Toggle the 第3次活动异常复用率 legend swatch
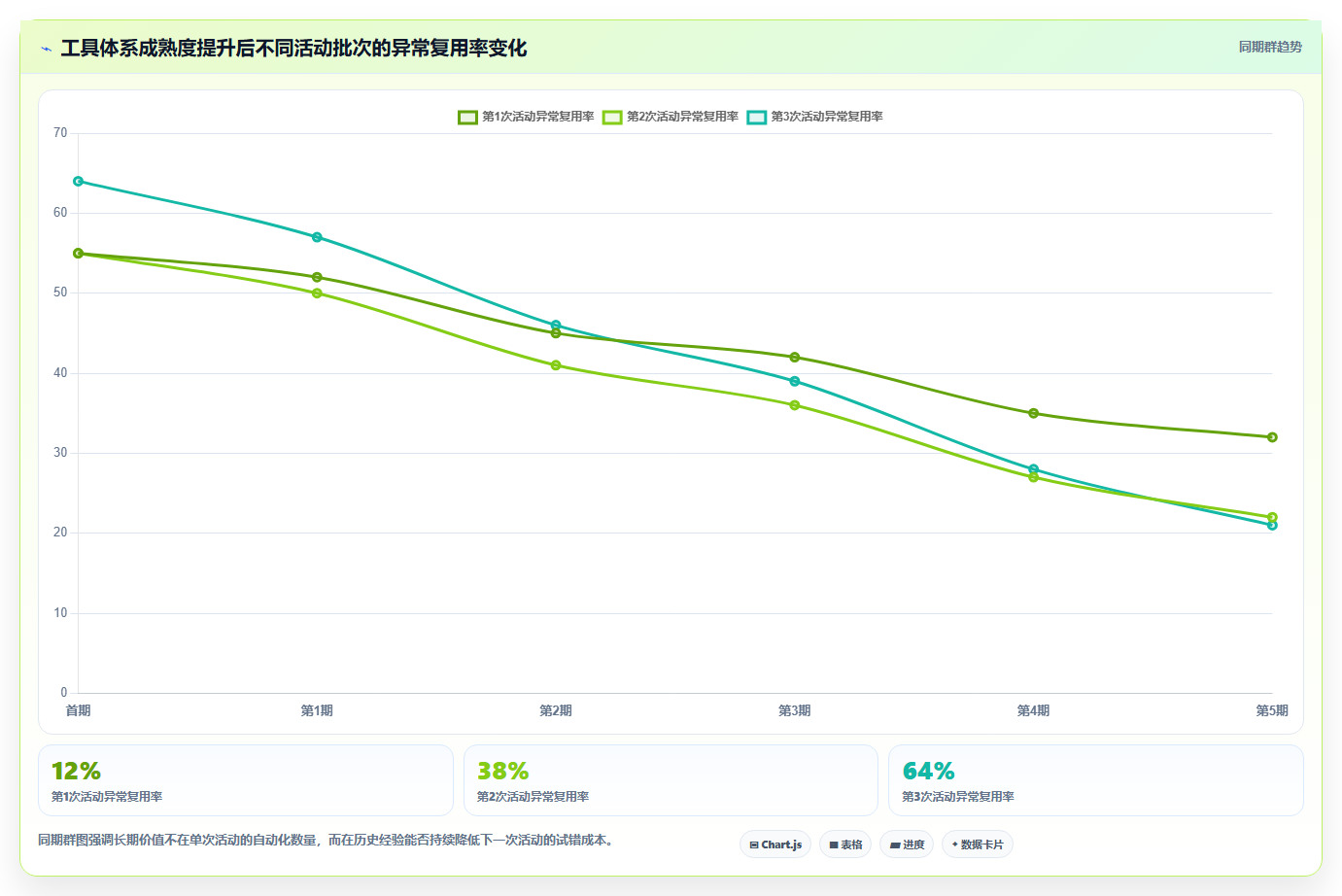Screen dimensions: 1342x896 (757, 118)
